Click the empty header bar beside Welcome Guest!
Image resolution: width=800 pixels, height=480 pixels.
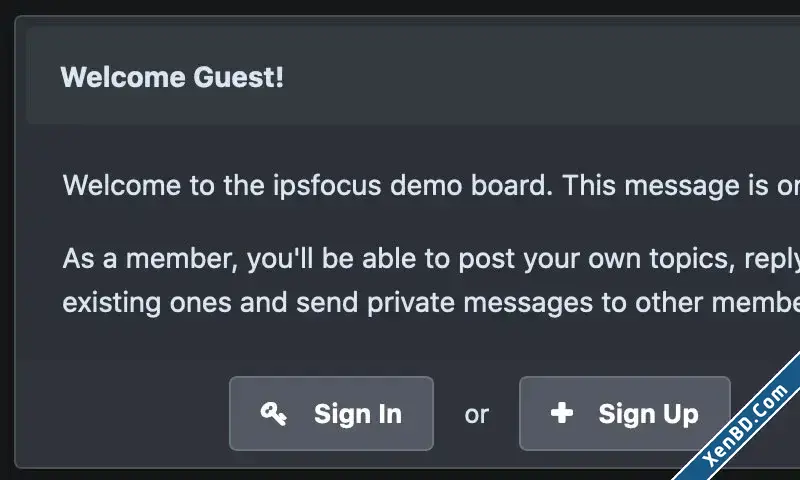pyautogui.click(x=541, y=77)
